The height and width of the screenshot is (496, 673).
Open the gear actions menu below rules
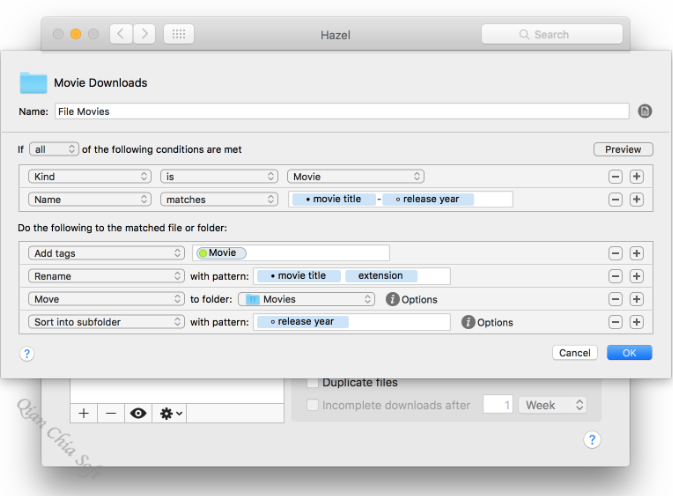click(x=170, y=414)
